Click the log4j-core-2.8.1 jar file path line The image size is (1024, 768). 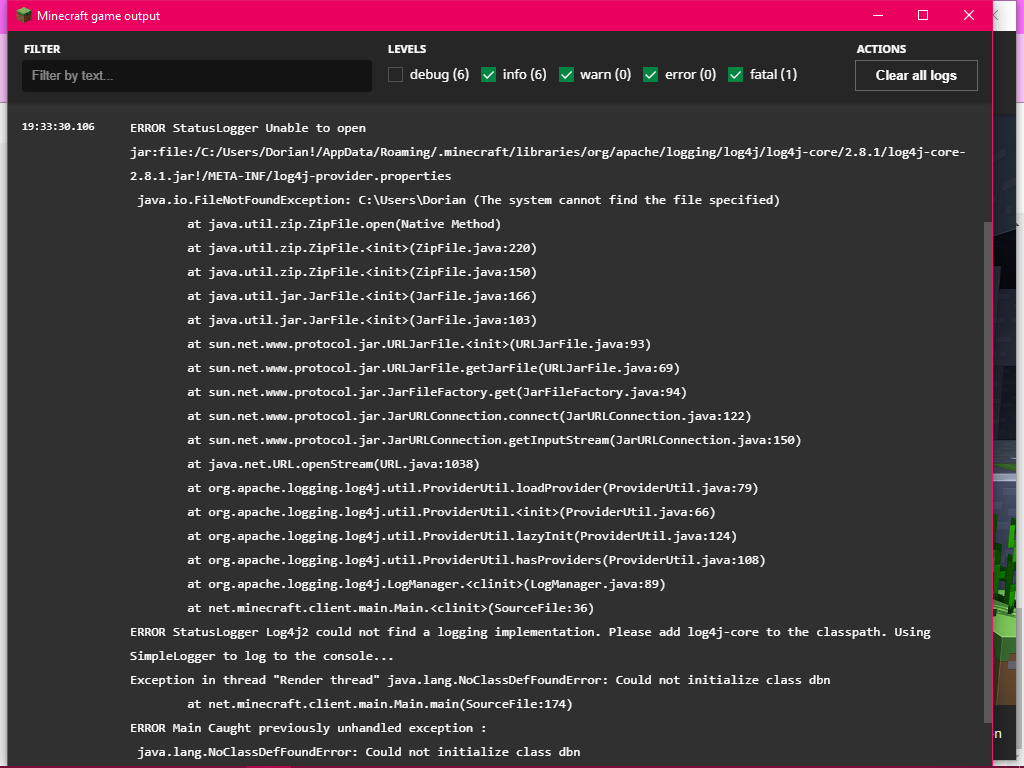pos(547,152)
